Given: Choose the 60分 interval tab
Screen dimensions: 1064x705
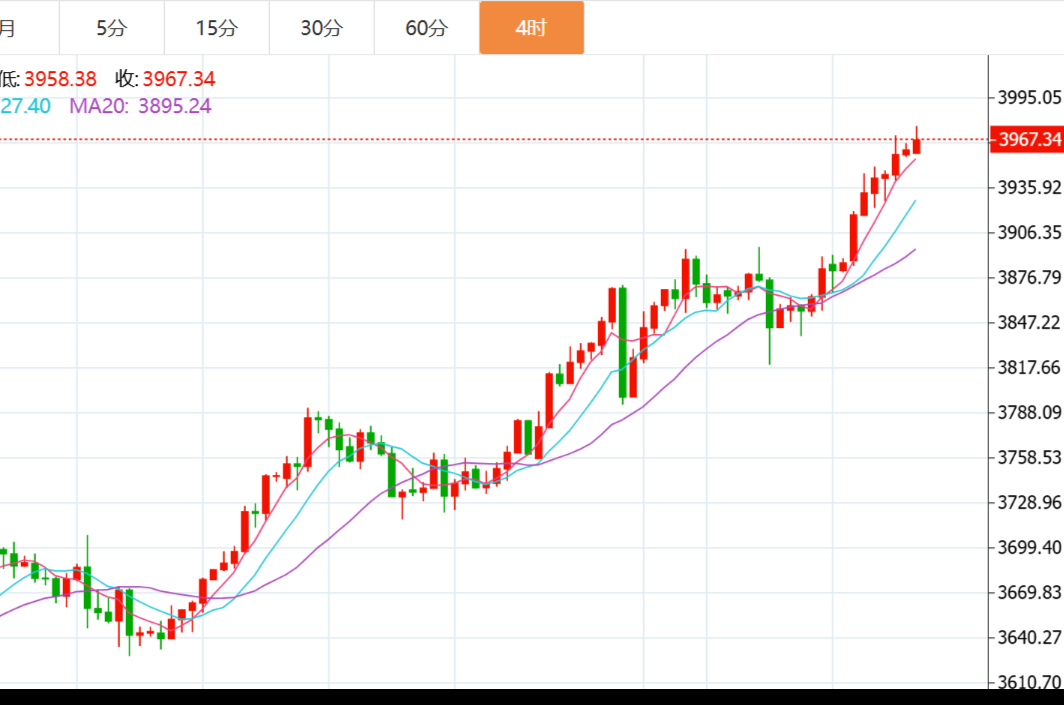Looking at the screenshot, I should [426, 28].
